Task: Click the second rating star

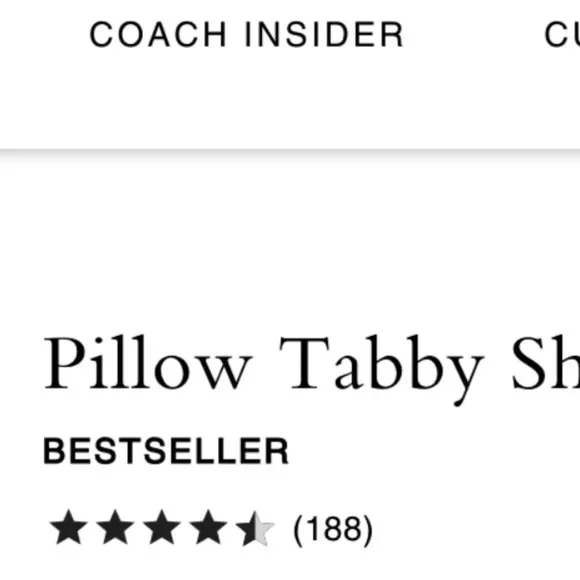Action: point(115,527)
